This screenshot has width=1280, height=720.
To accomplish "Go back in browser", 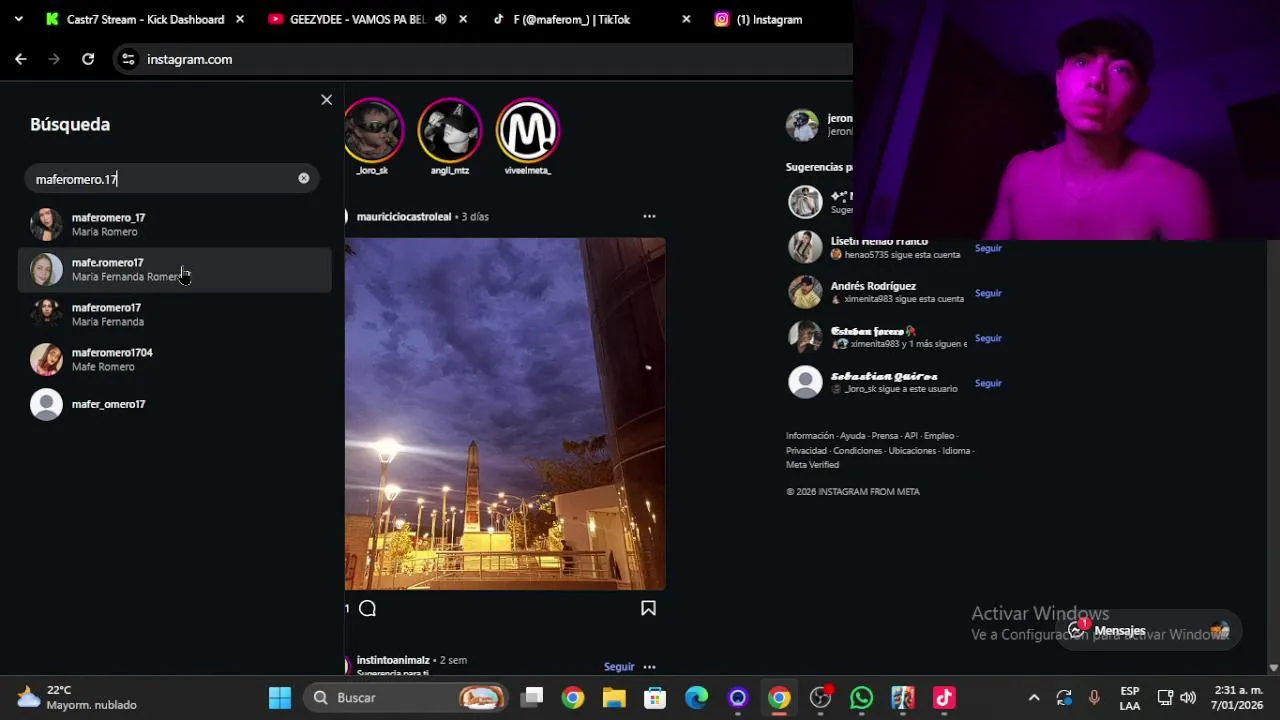I will [x=21, y=59].
